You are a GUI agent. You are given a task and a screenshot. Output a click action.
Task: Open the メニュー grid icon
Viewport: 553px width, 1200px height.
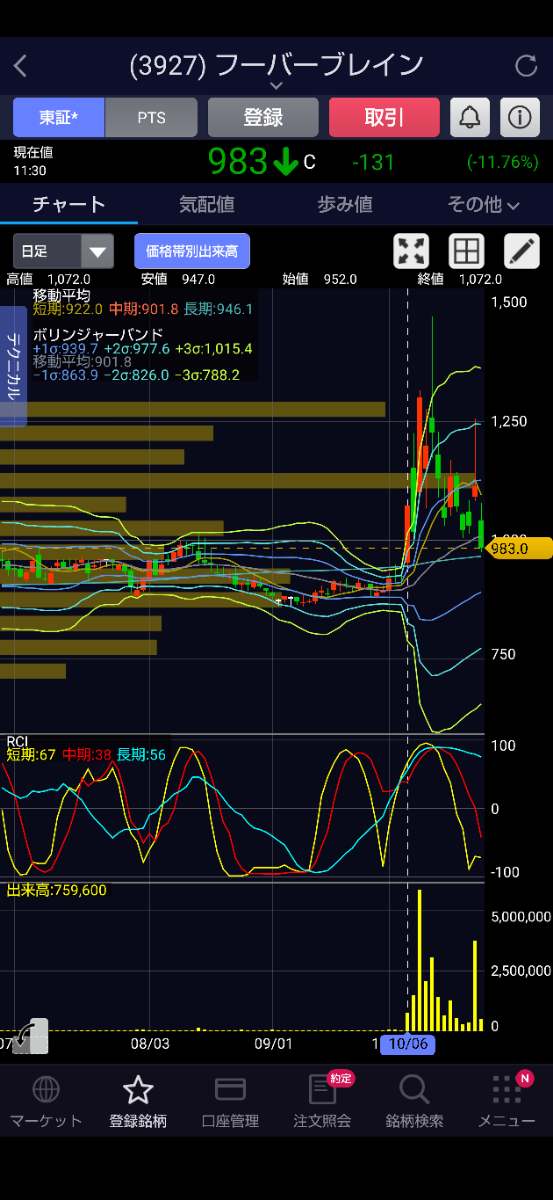tap(506, 1089)
